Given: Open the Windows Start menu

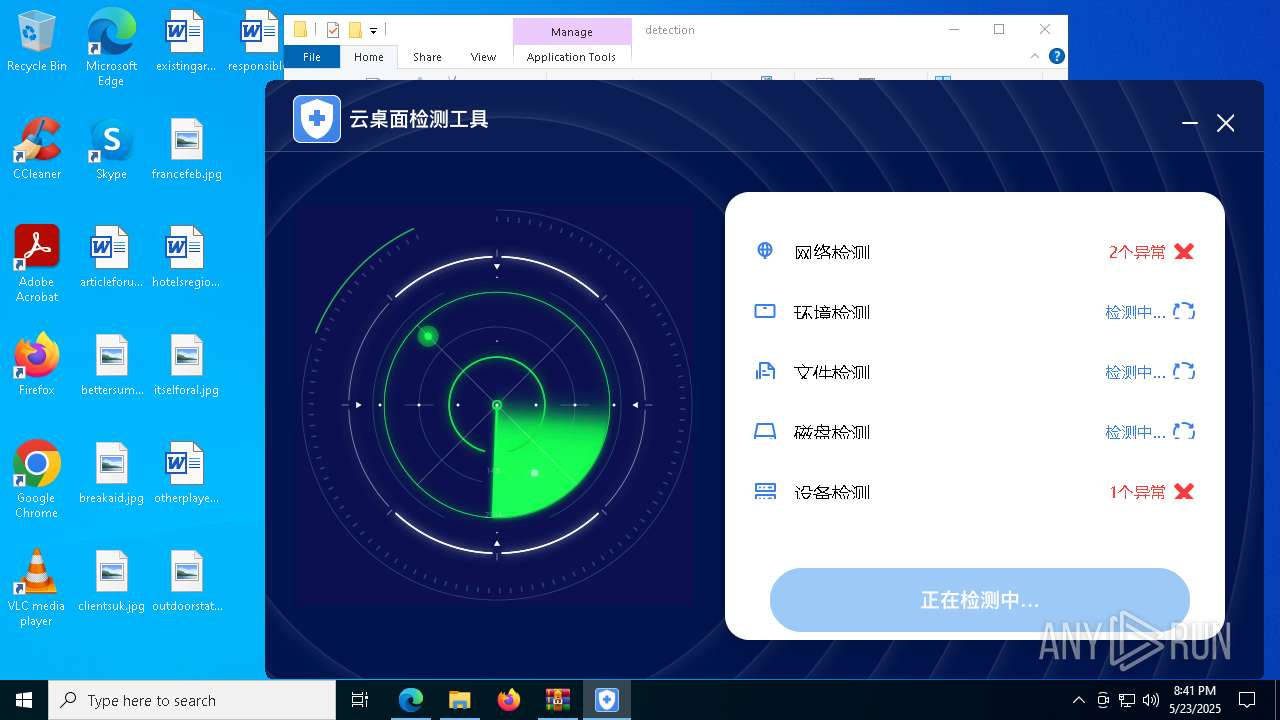Looking at the screenshot, I should click(x=24, y=700).
